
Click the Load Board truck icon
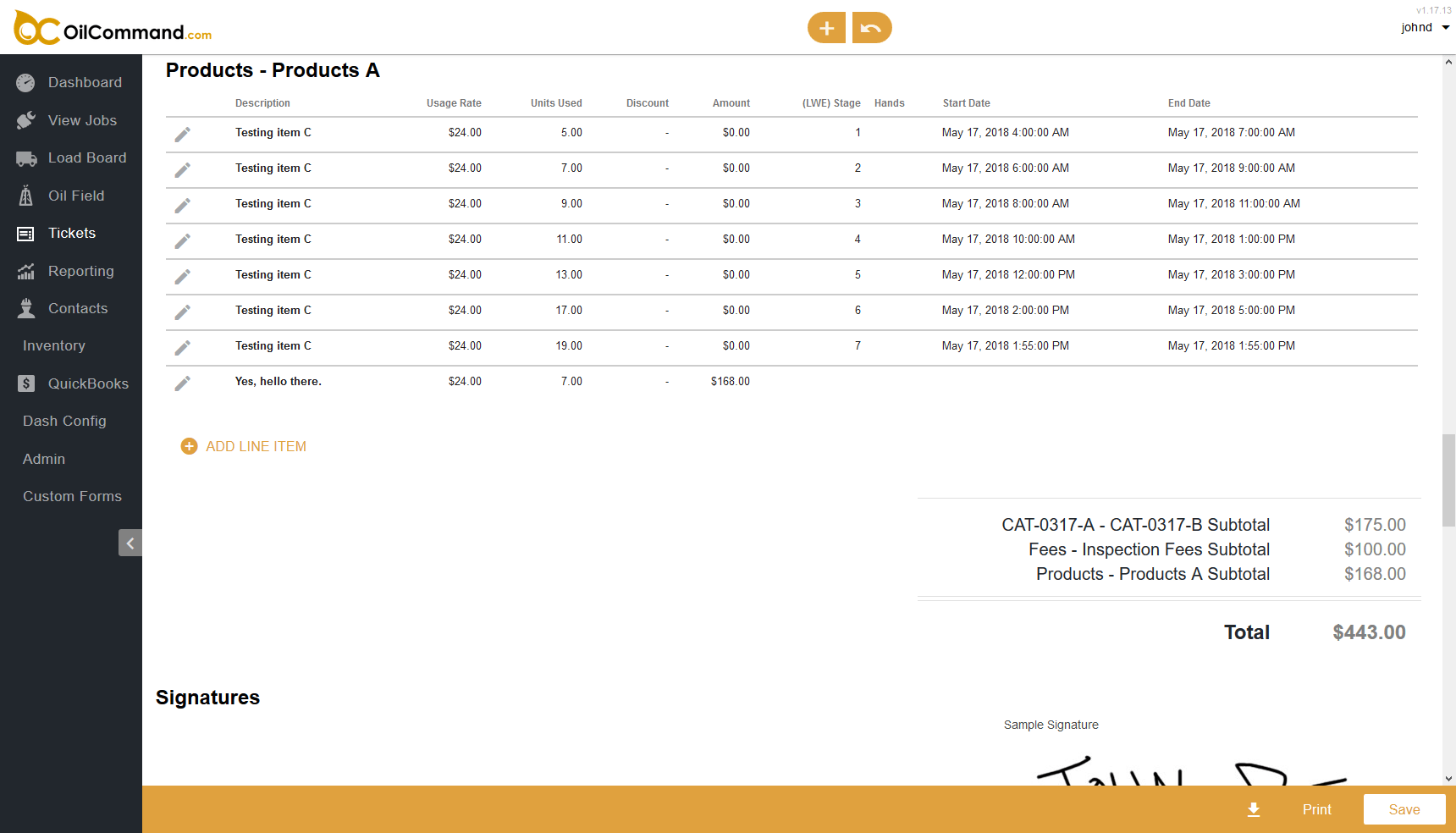coord(26,158)
